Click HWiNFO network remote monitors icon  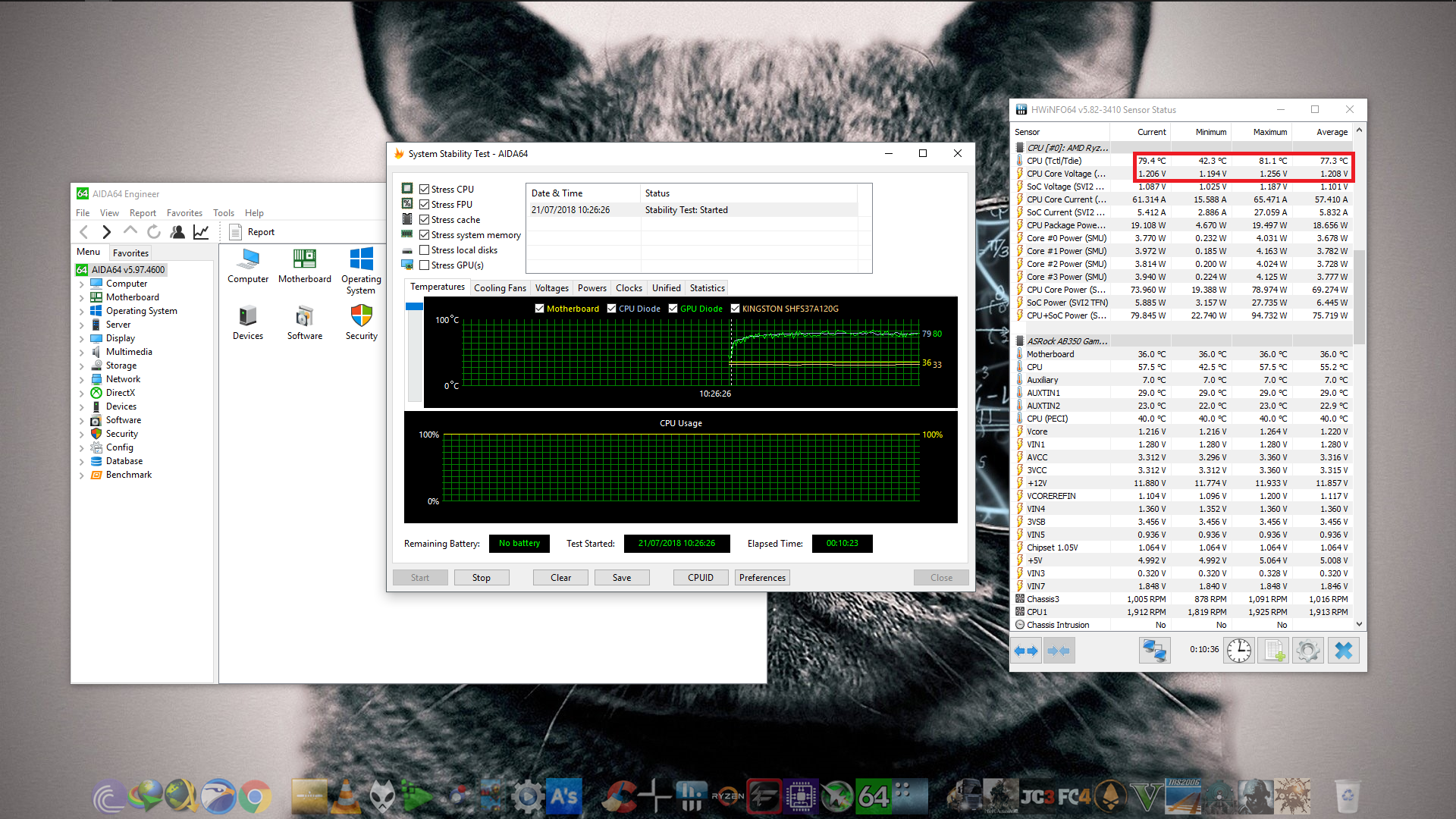tap(1154, 651)
